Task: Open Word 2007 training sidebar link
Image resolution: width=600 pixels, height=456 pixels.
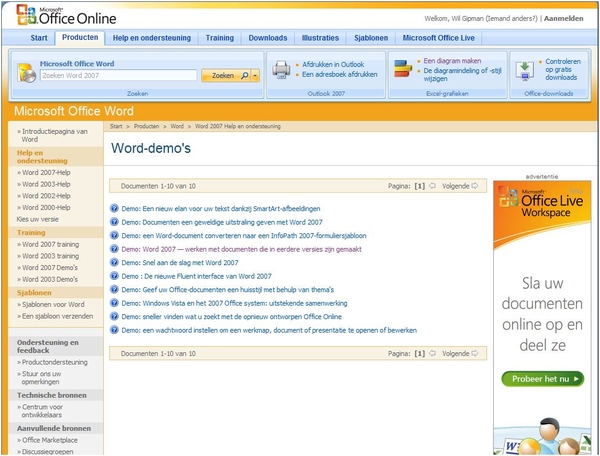Action: 50,244
